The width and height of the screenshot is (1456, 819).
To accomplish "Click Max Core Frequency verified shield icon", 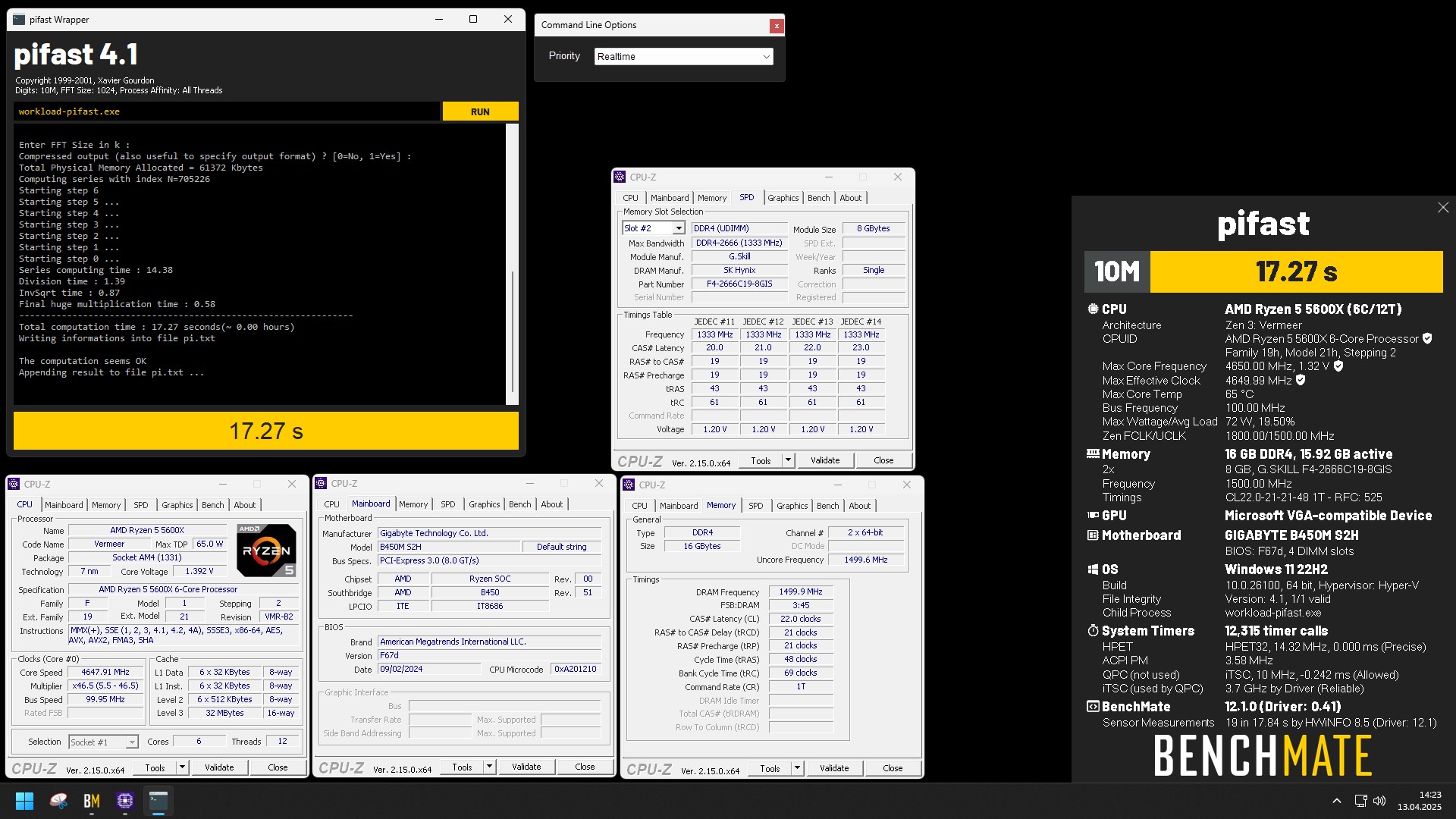I will coord(1338,366).
